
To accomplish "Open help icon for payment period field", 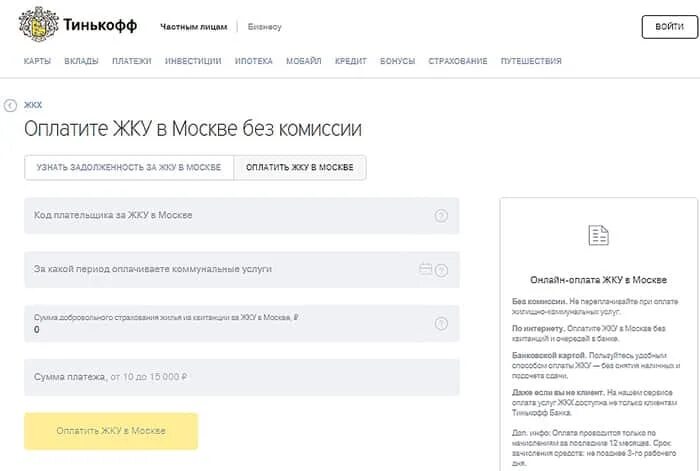I will point(441,270).
